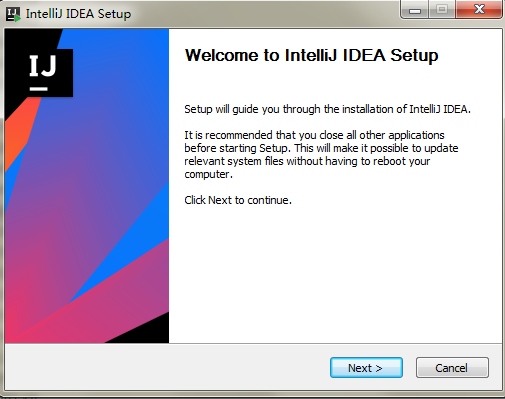Viewport: 505px width, 399px height.
Task: Click the orange triangle shape on the banner
Action: [x=18, y=133]
